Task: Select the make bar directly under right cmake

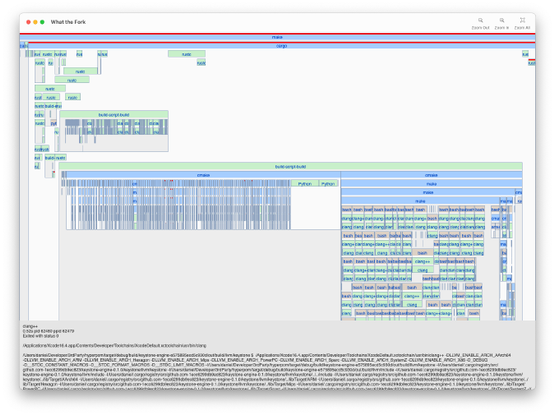Action: coord(431,184)
